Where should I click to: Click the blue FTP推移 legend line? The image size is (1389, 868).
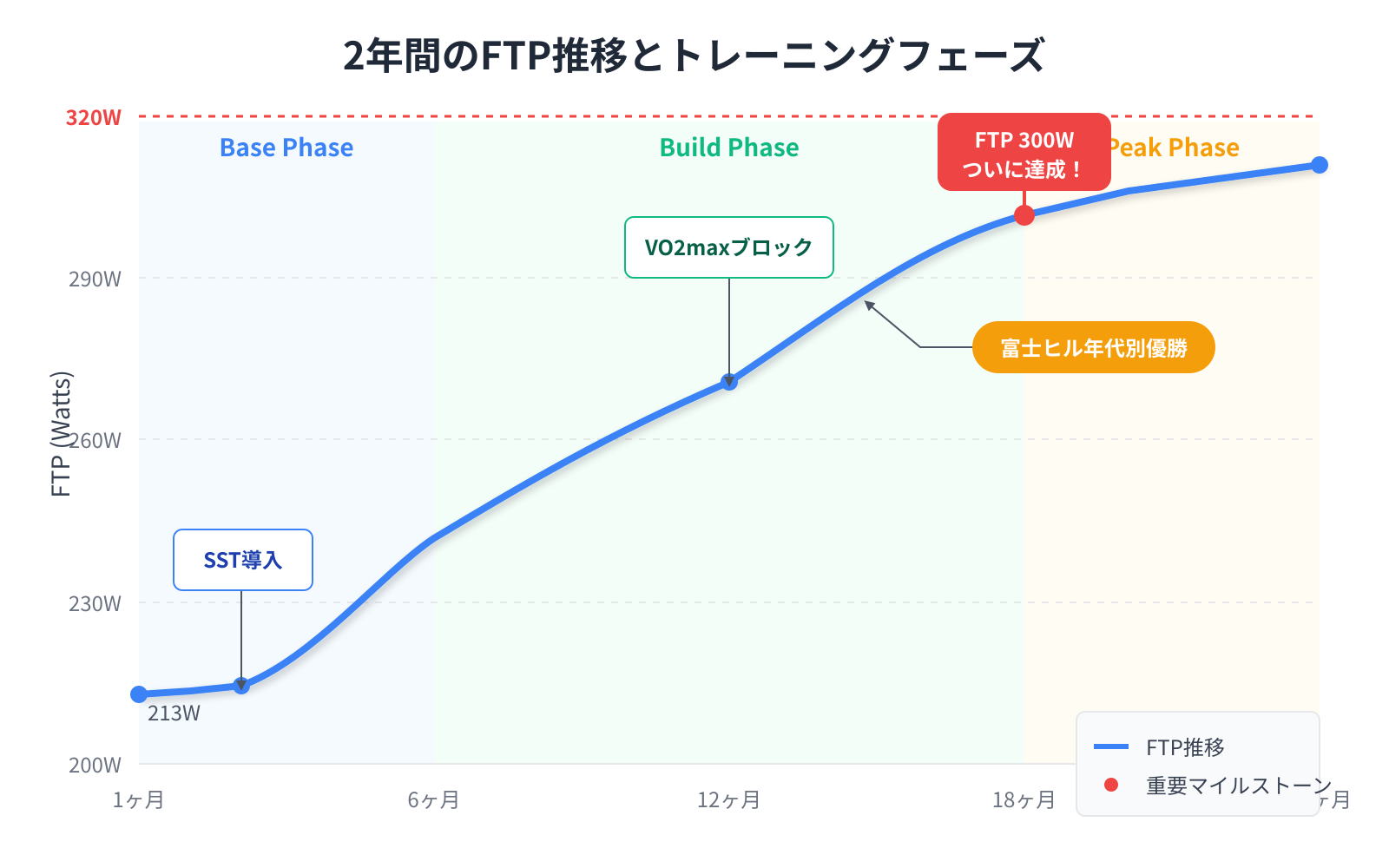[x=1110, y=746]
